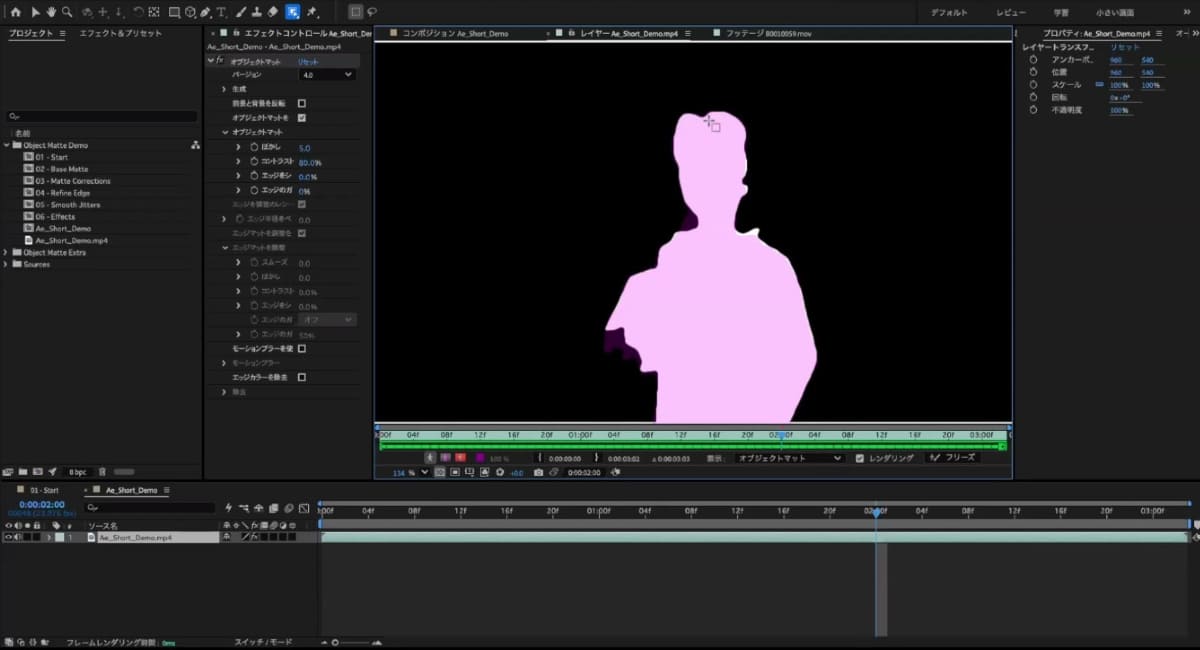This screenshot has width=1200, height=650.
Task: Select the Rotation tool
Action: (x=138, y=12)
